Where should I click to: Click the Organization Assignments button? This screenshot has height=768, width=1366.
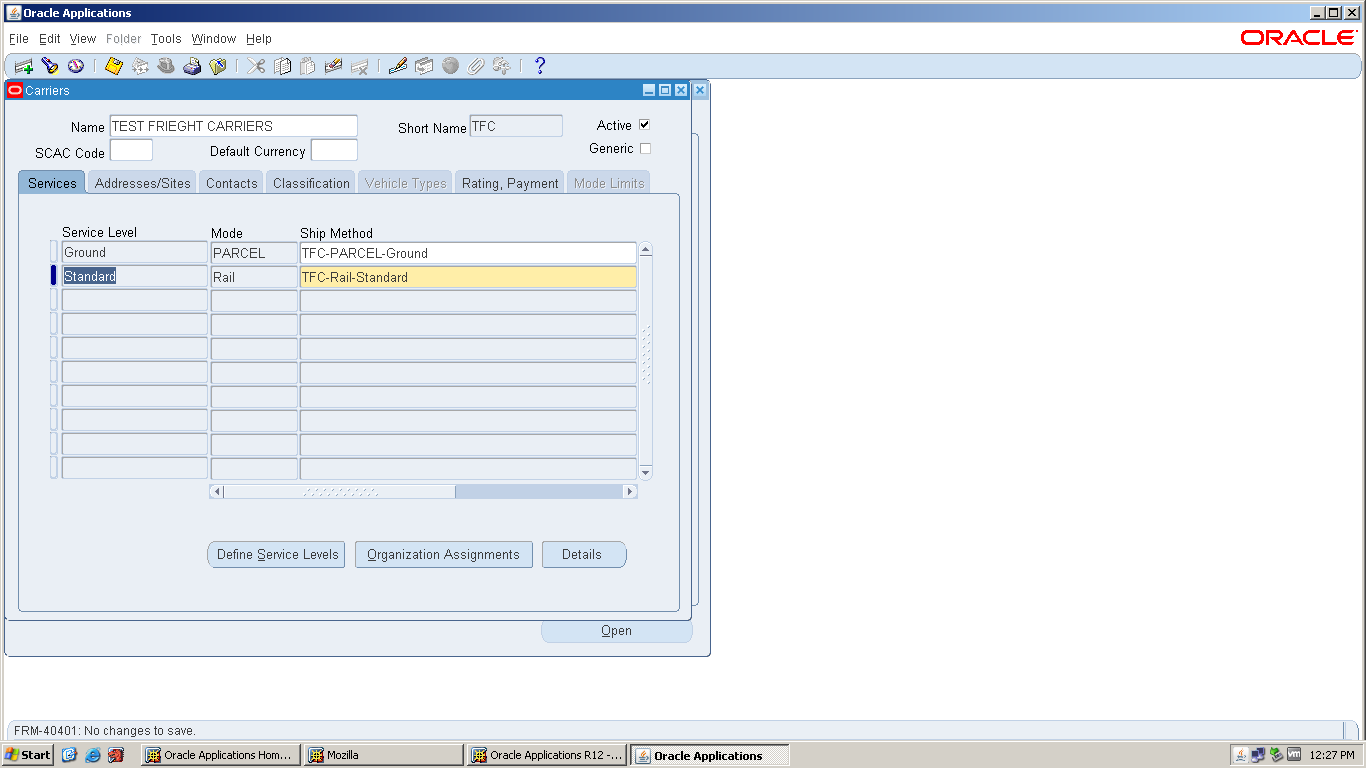pyautogui.click(x=443, y=555)
